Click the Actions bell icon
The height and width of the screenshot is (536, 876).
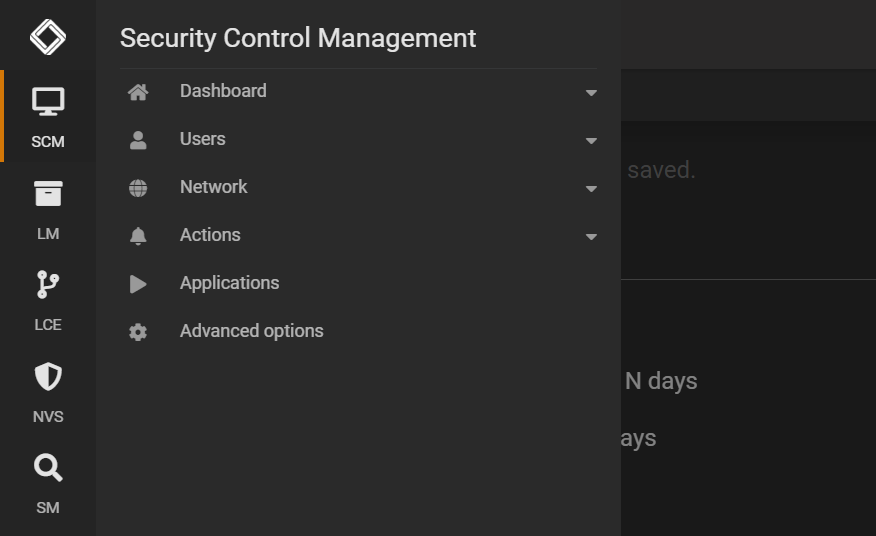pos(138,236)
